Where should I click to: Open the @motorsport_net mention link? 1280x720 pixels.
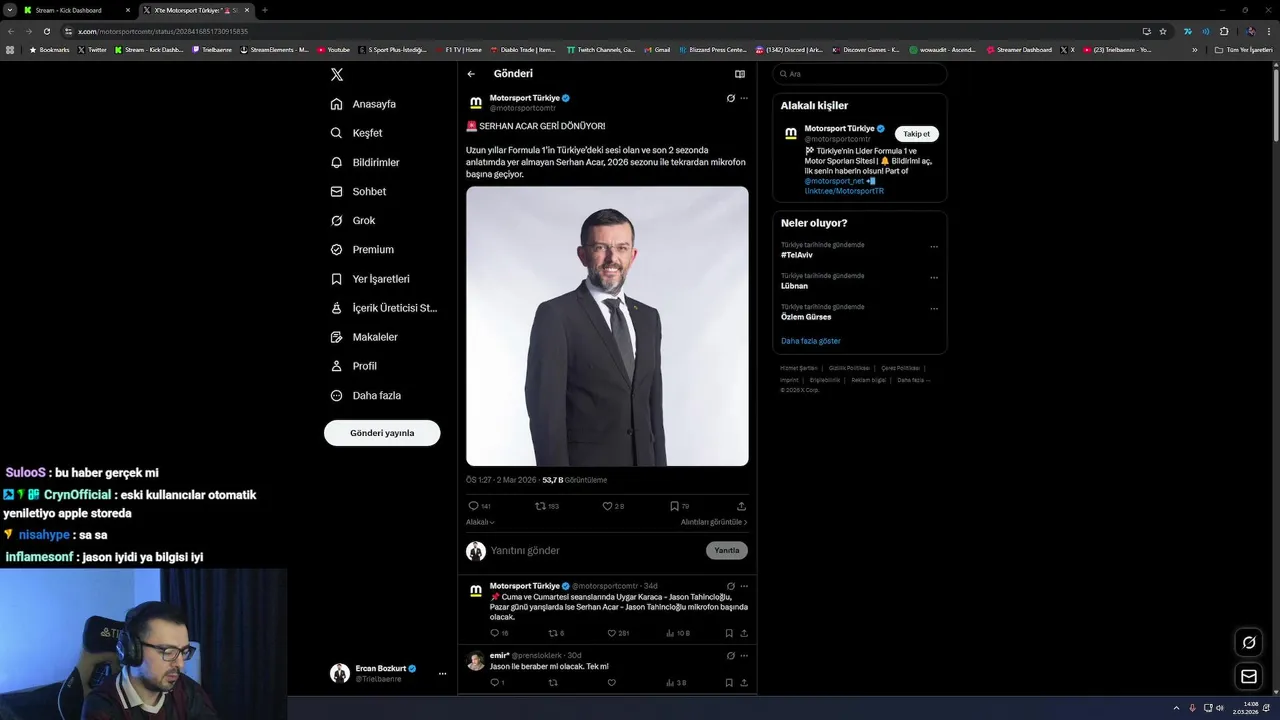tap(834, 181)
